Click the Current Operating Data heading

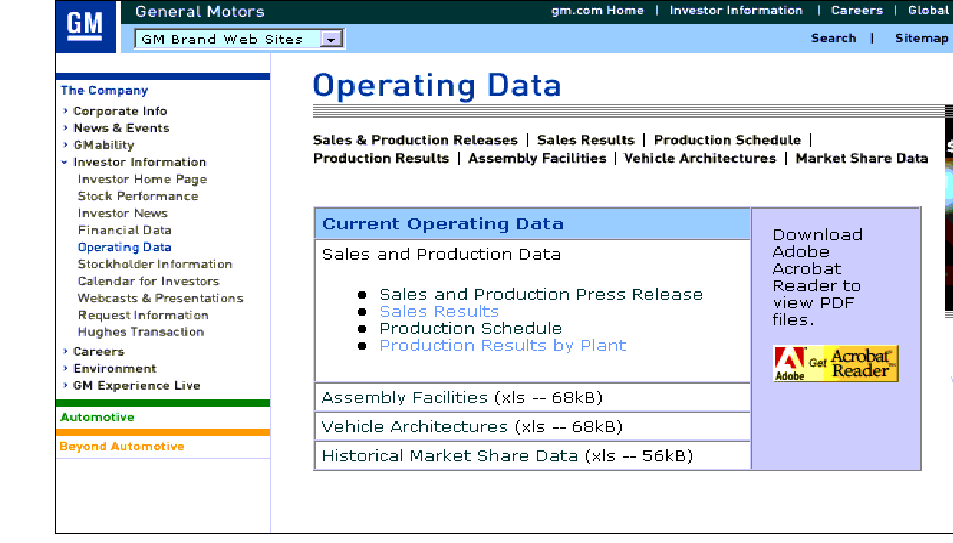click(x=442, y=224)
